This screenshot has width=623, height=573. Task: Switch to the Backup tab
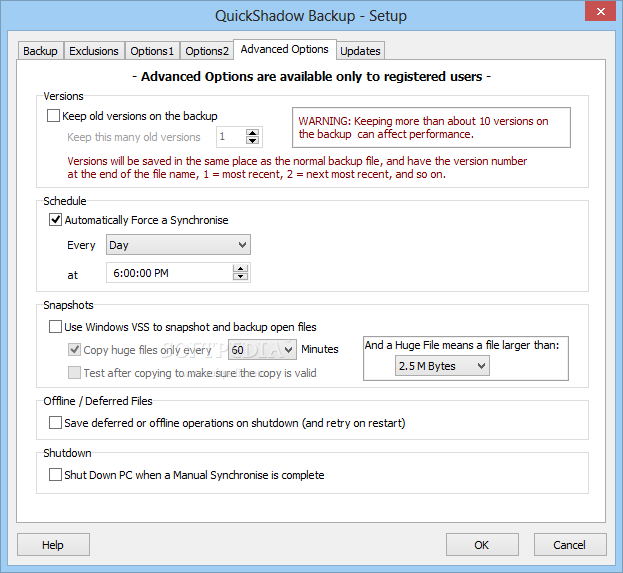[40, 51]
